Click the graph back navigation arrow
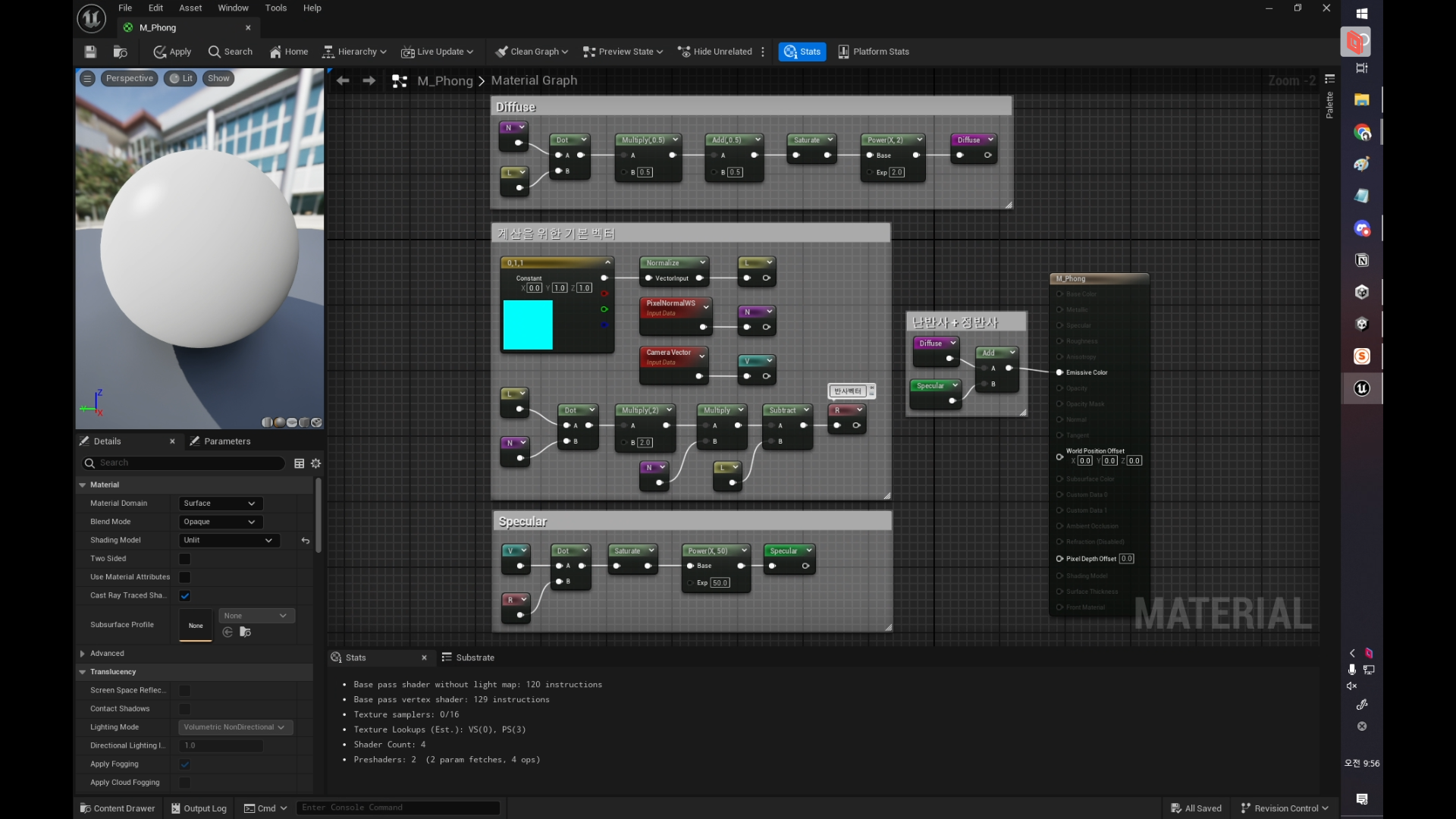 [343, 80]
